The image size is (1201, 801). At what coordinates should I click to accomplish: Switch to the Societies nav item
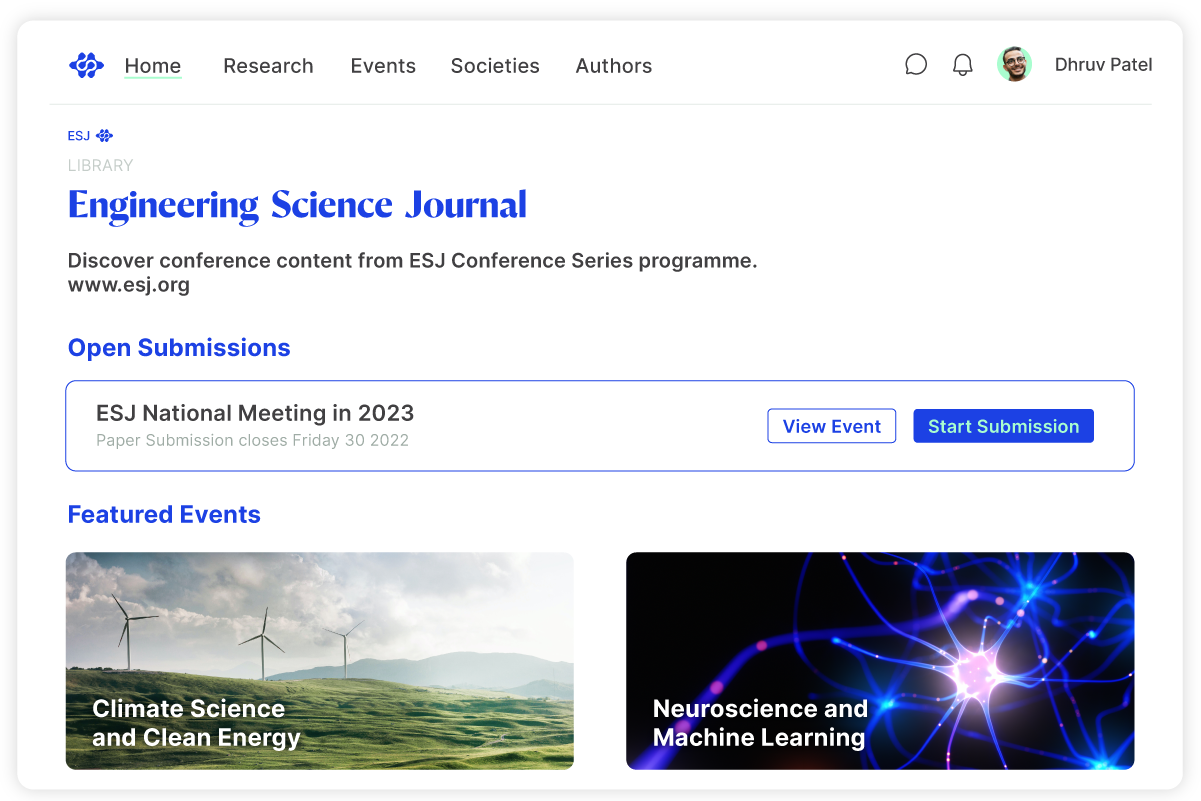495,66
